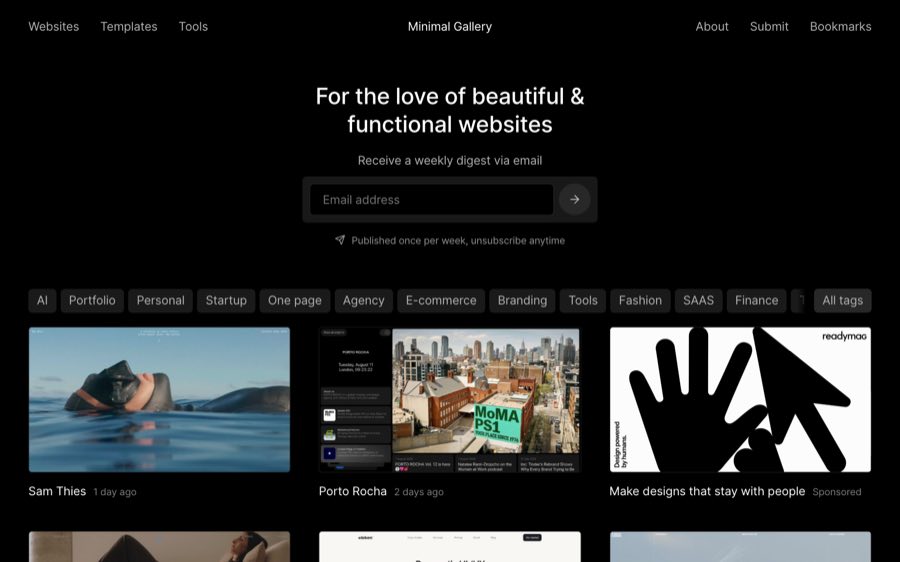Submit email with the arrow button
Image resolution: width=900 pixels, height=562 pixels.
(x=575, y=200)
